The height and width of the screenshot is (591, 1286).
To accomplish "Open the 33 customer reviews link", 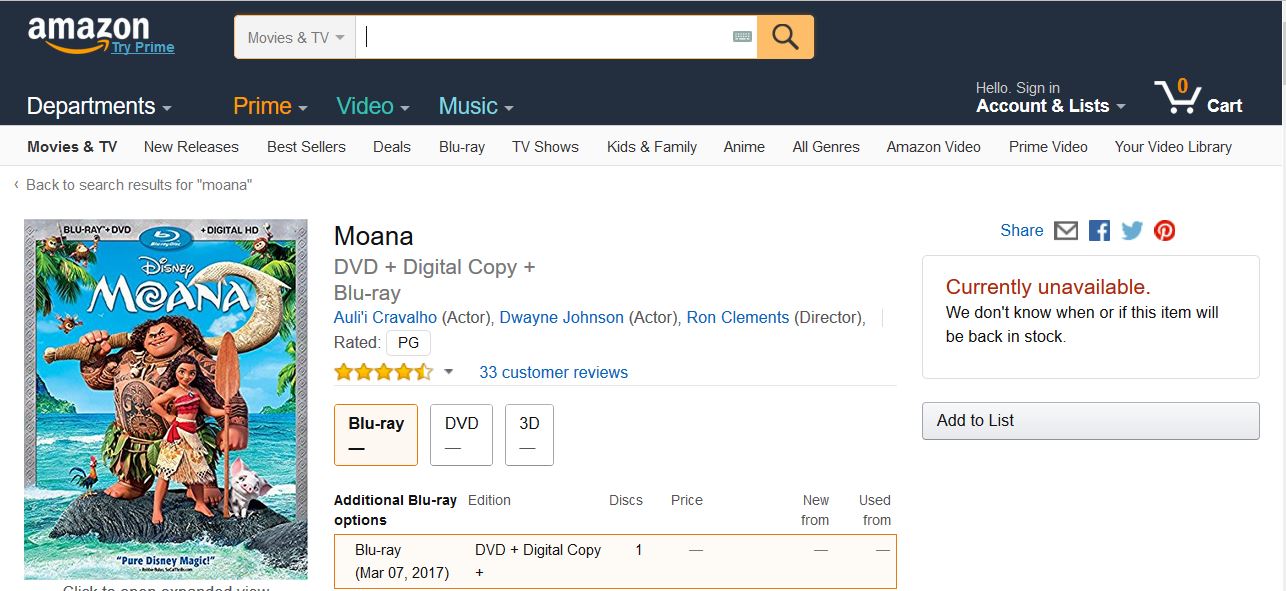I will pyautogui.click(x=553, y=372).
